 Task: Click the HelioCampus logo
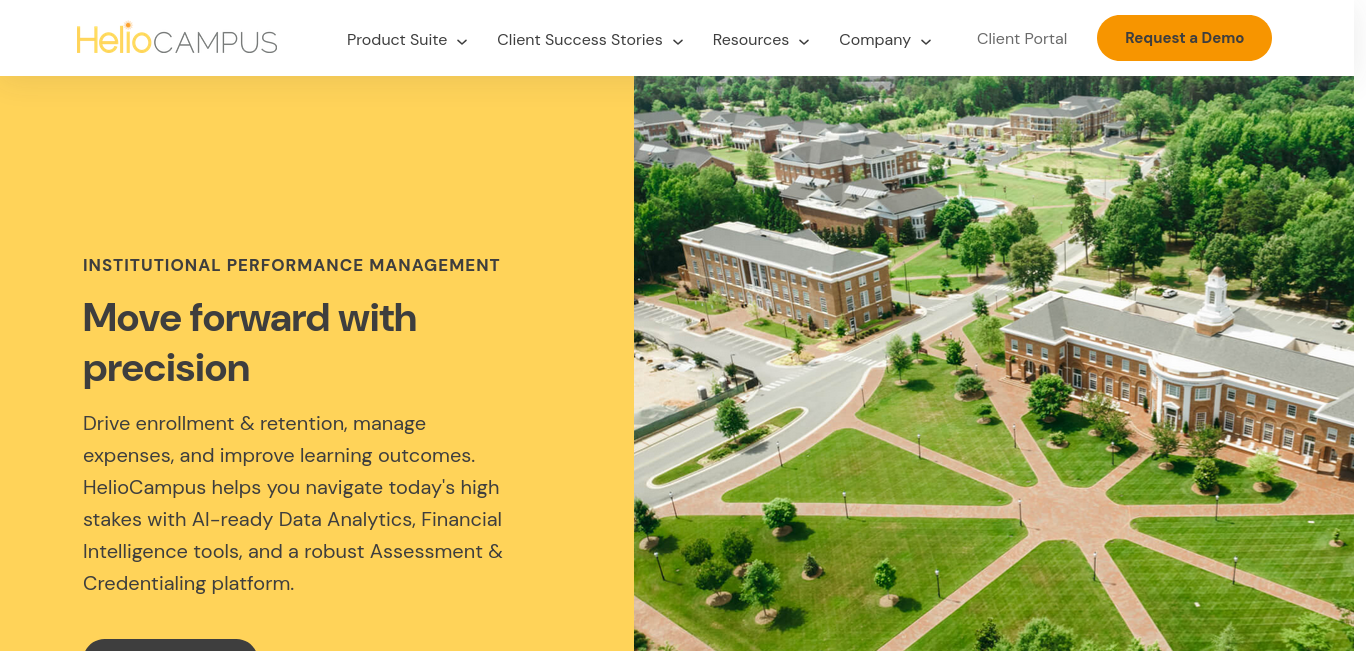pos(177,39)
